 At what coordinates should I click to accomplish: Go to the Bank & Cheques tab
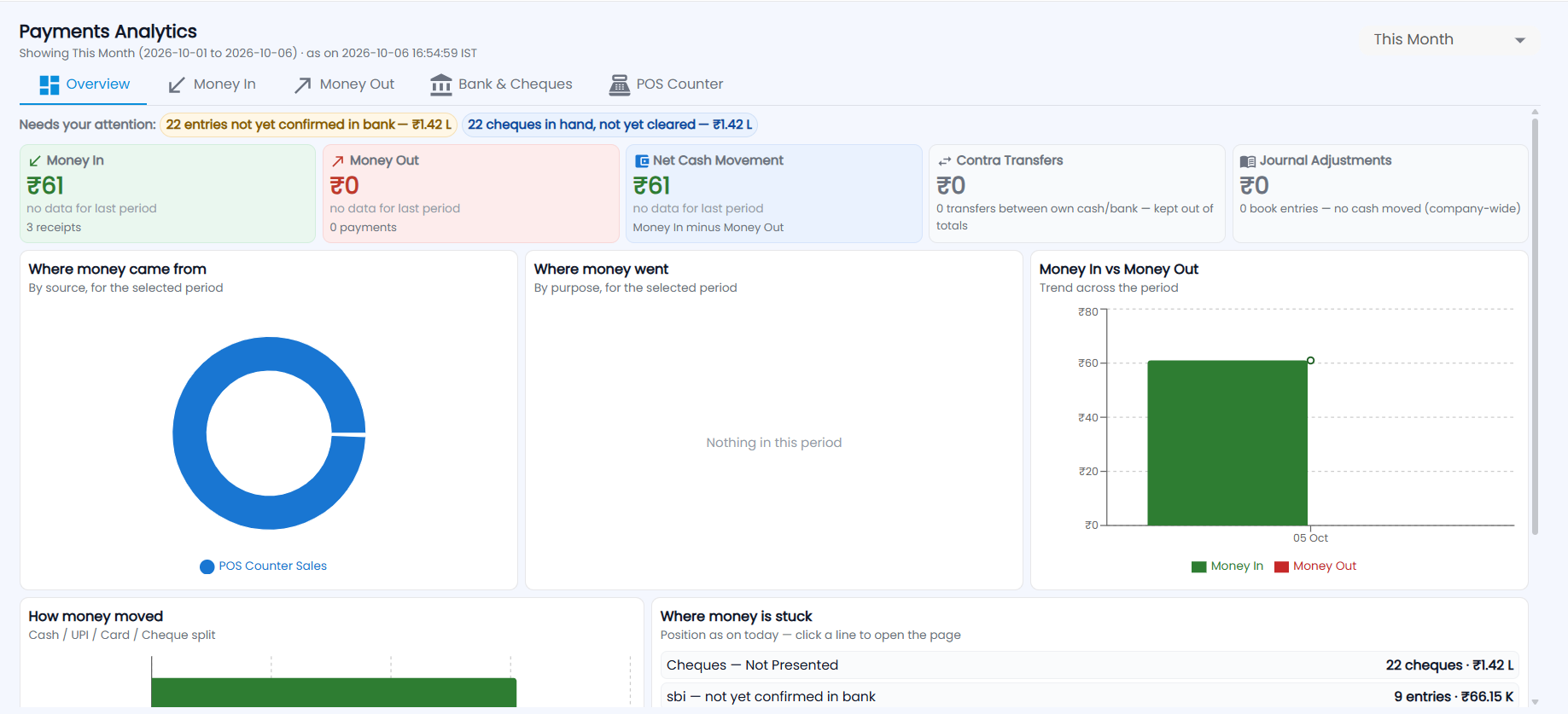pyautogui.click(x=502, y=84)
